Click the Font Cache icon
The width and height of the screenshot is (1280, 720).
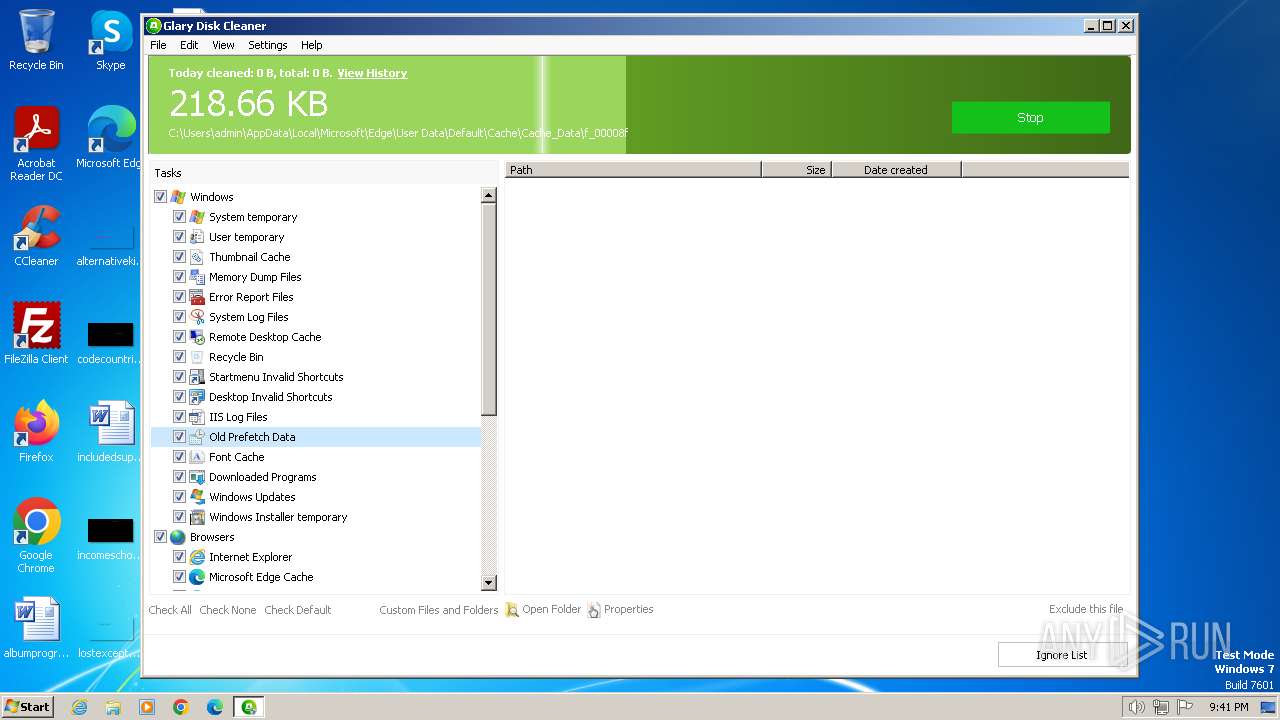click(197, 457)
